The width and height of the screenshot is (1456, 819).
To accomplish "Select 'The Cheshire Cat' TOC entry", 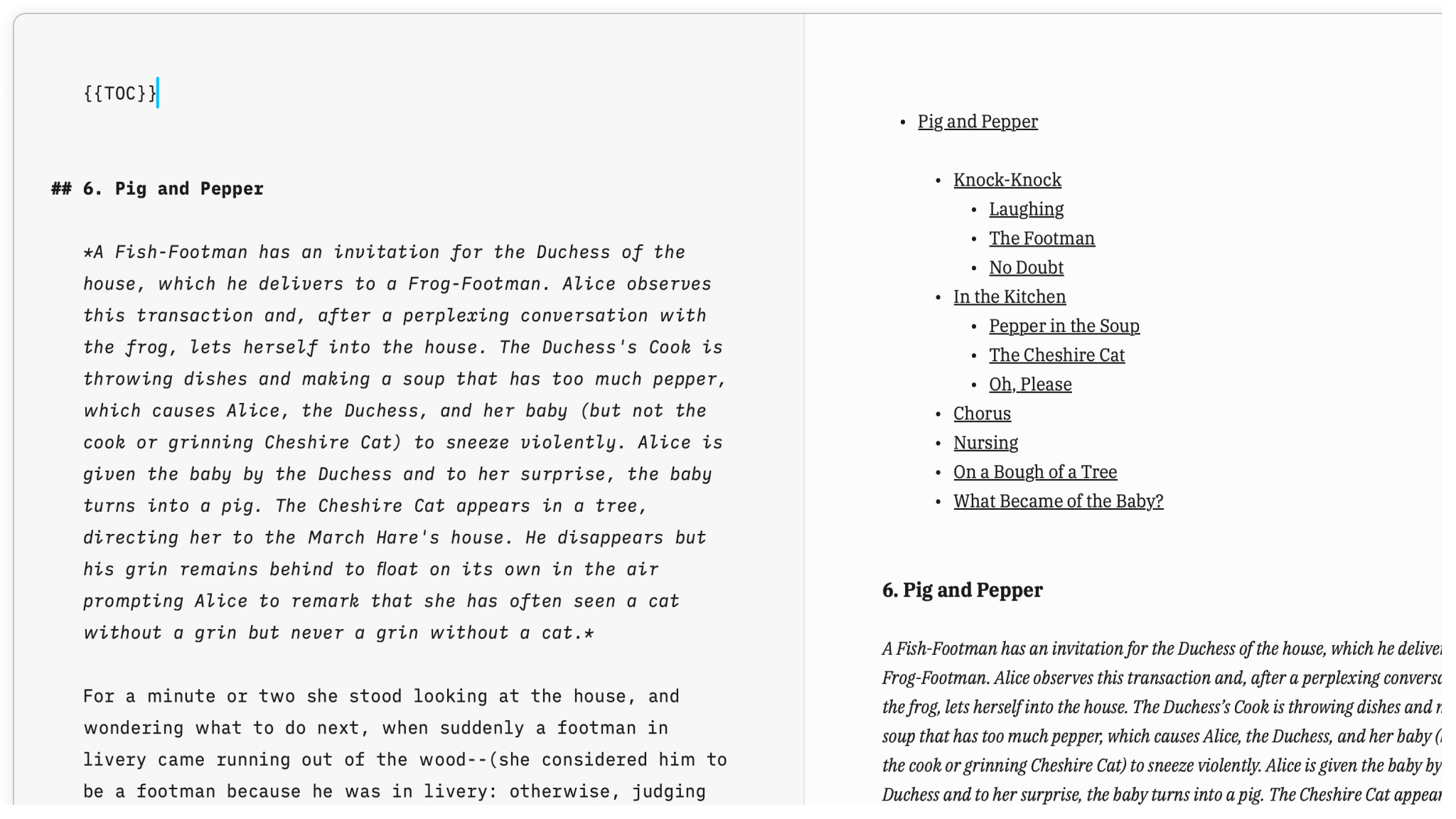I will tap(1057, 354).
